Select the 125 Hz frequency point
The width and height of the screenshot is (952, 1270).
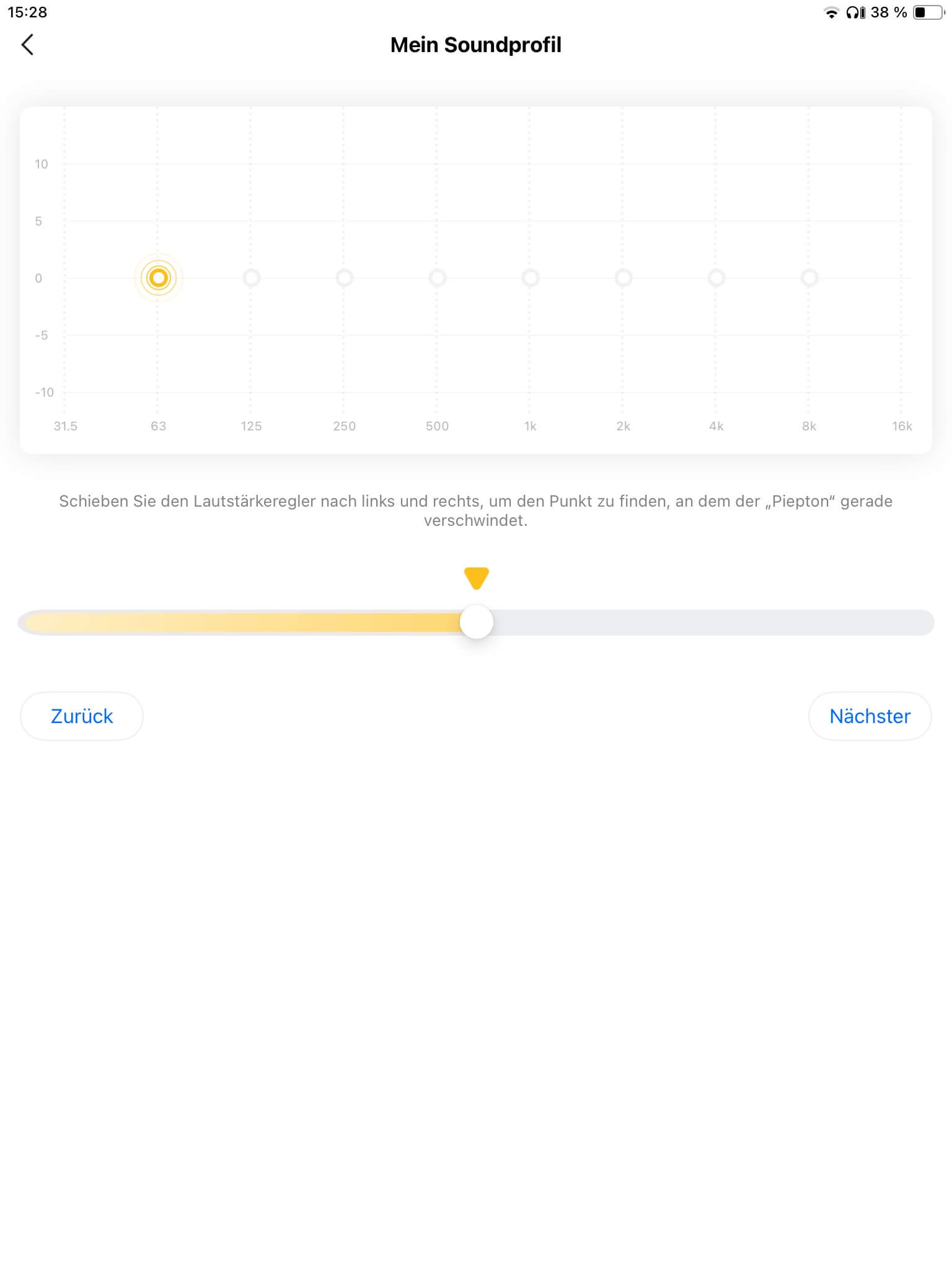coord(251,278)
